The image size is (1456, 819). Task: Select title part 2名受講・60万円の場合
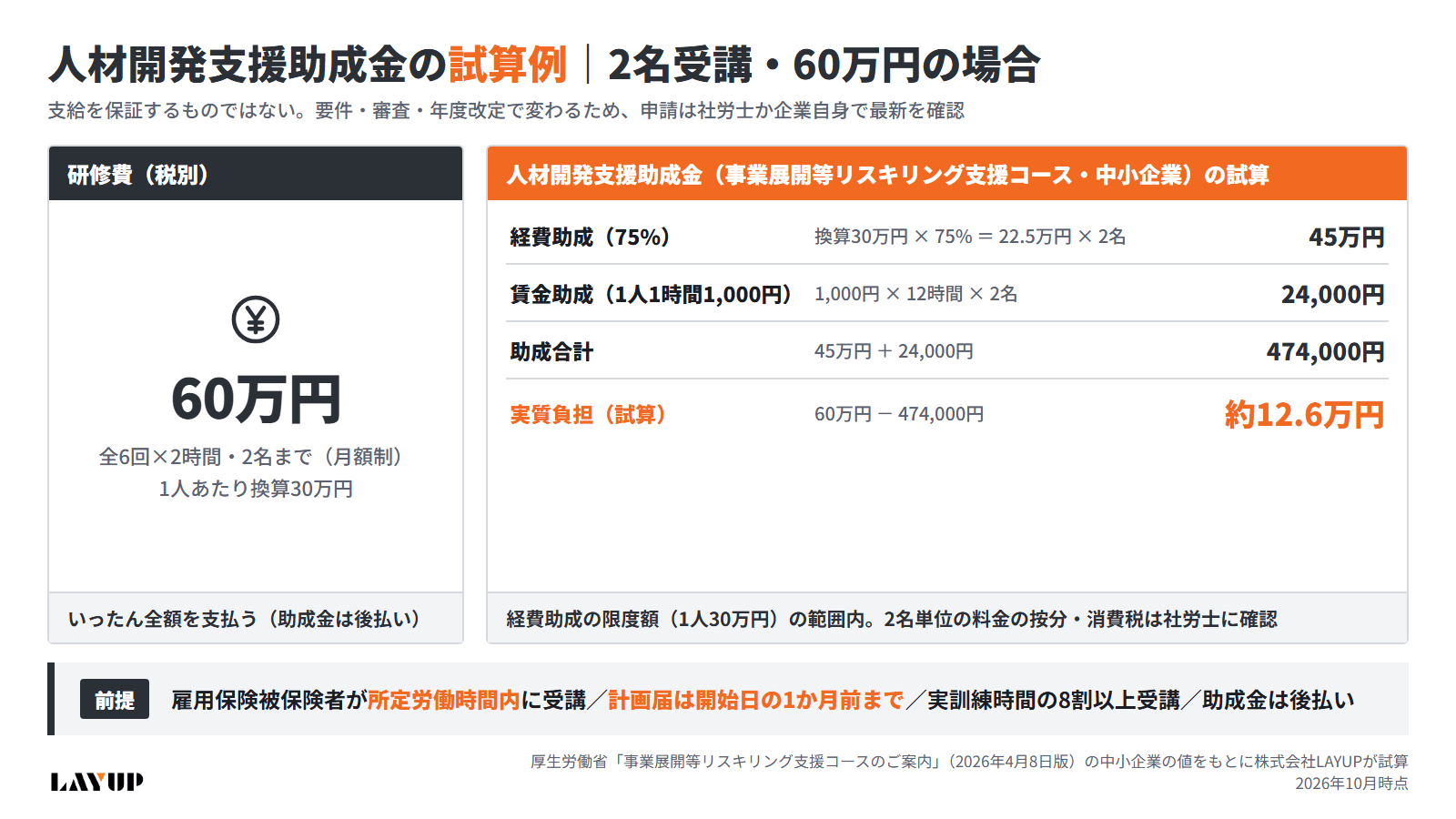824,64
